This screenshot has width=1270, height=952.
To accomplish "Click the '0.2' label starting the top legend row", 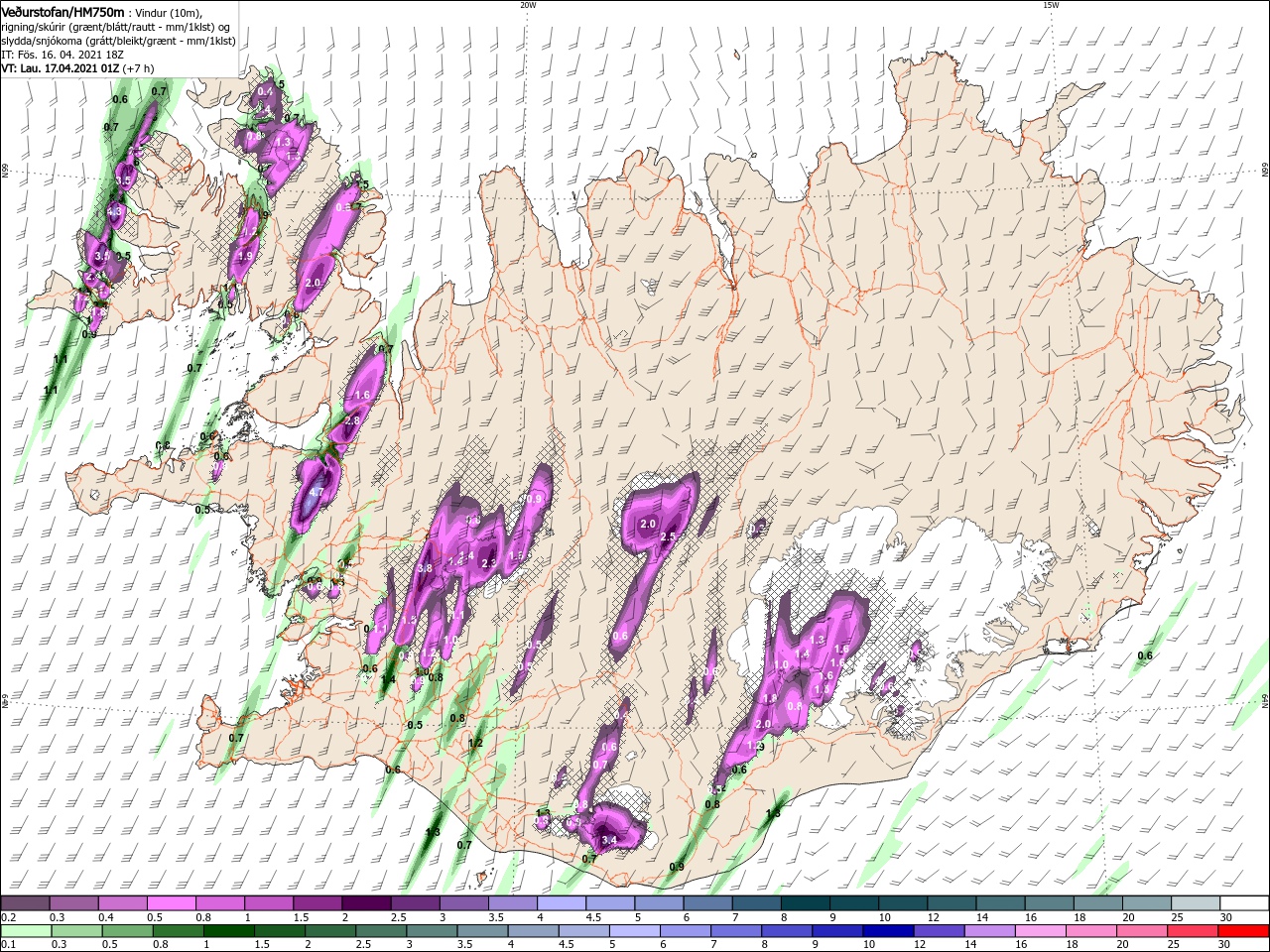I will (x=9, y=917).
